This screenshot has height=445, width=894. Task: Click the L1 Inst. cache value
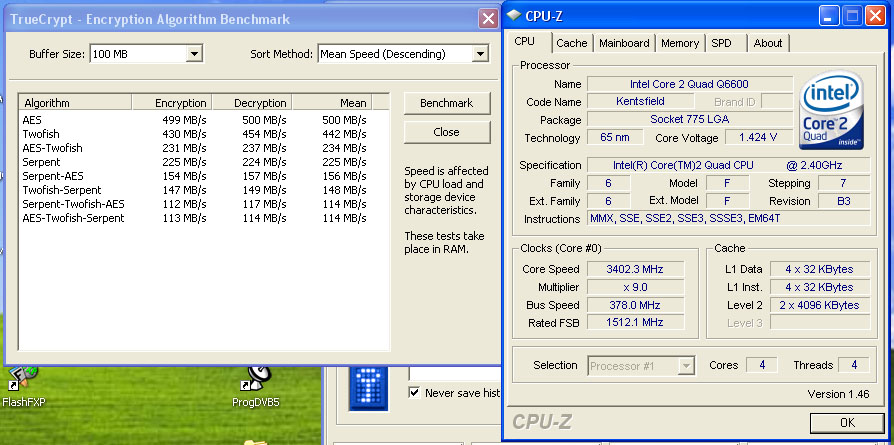click(819, 287)
